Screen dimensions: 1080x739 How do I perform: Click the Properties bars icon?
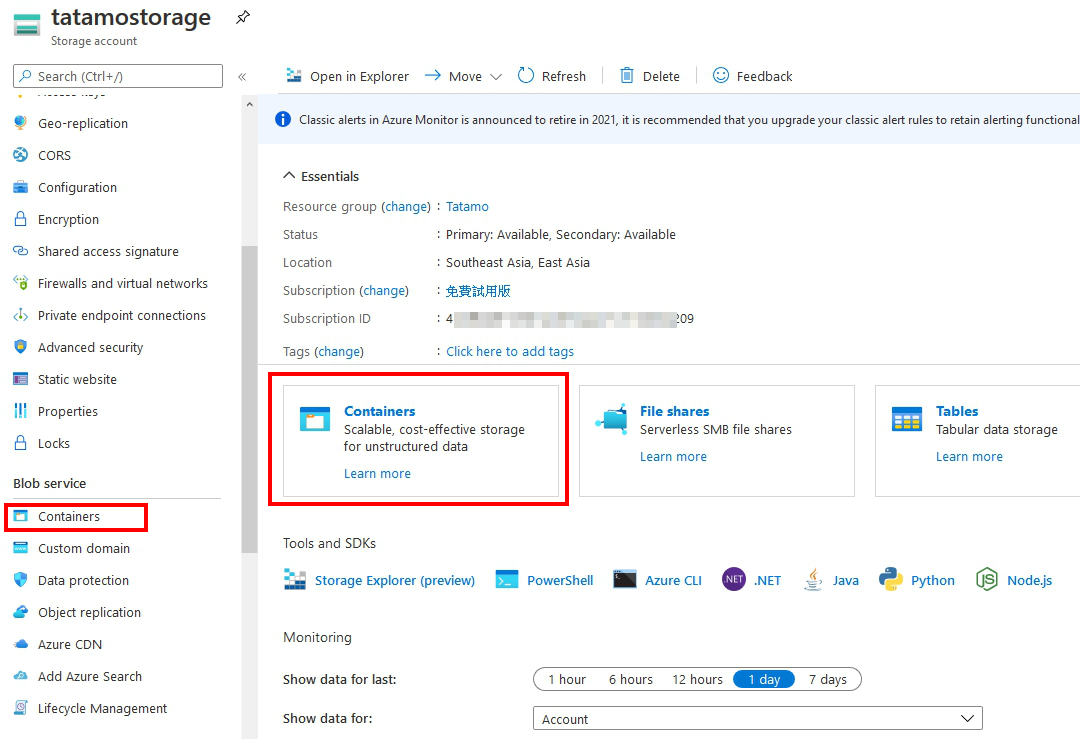[21, 411]
